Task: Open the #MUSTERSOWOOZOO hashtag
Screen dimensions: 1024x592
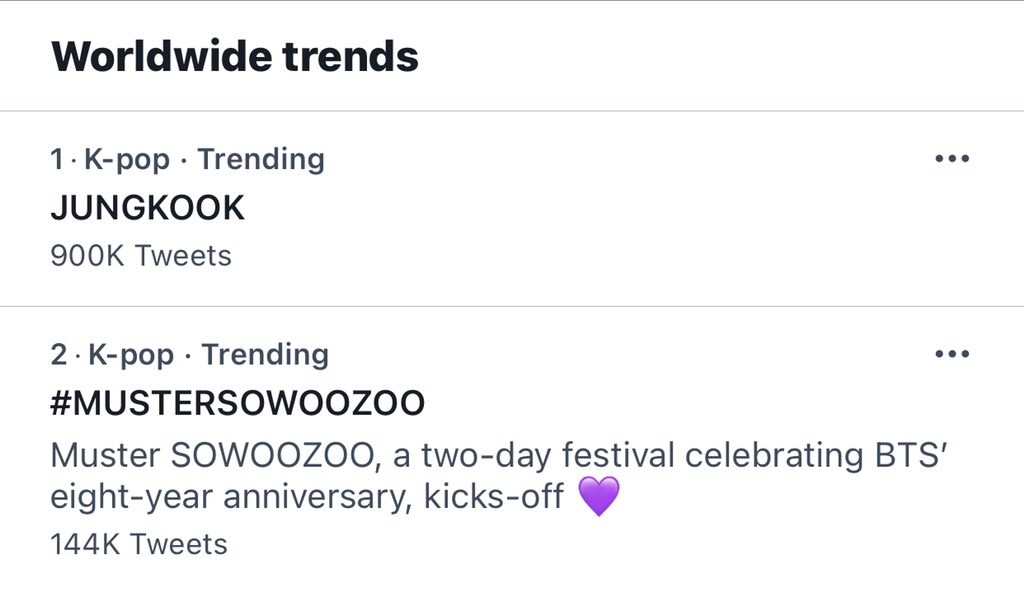Action: 237,403
